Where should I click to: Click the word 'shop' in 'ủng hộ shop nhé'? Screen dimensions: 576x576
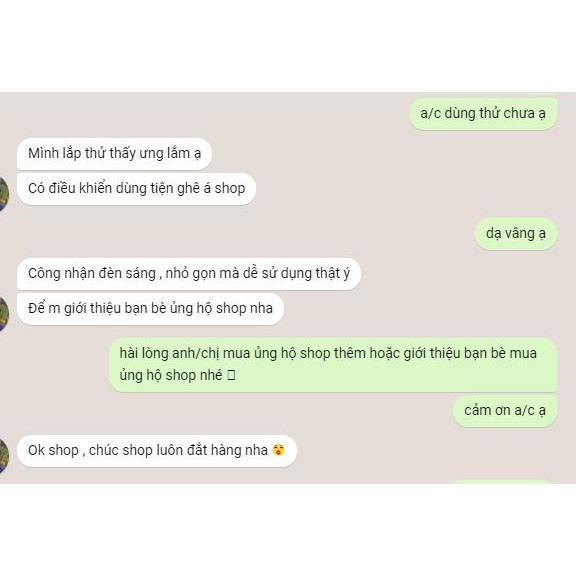tap(181, 375)
